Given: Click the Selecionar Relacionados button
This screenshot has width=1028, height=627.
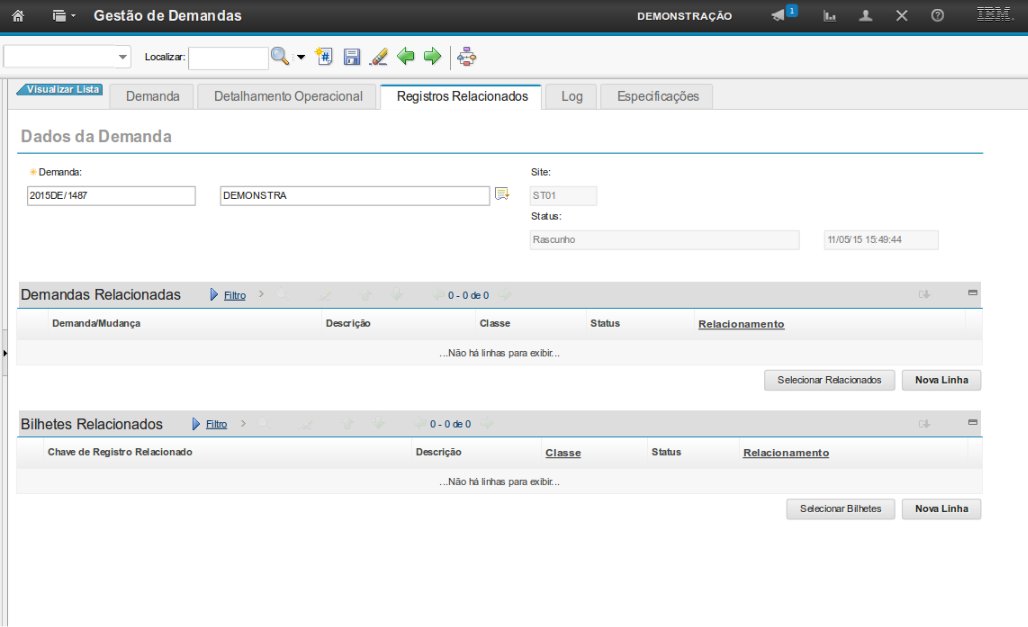Looking at the screenshot, I should [829, 380].
